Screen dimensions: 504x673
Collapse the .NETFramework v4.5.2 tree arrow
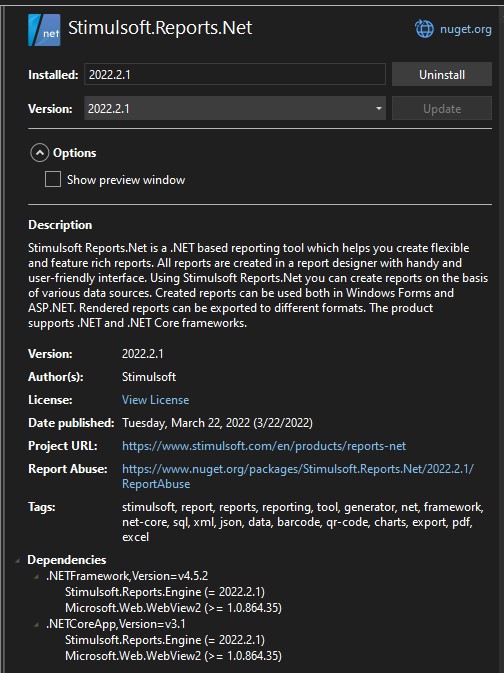pos(36,576)
